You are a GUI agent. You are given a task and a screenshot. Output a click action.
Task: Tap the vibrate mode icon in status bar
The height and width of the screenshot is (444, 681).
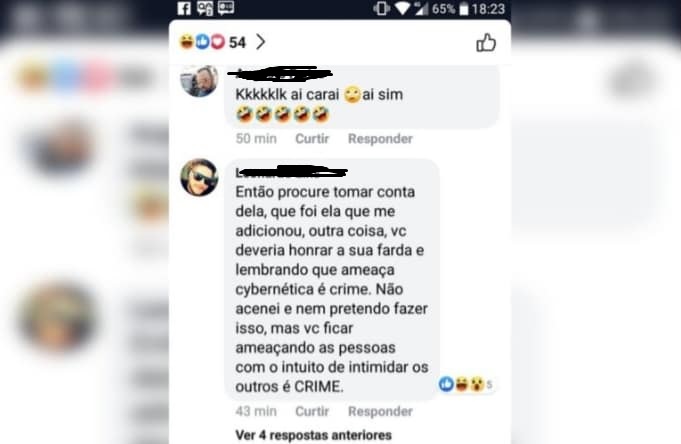(x=381, y=8)
